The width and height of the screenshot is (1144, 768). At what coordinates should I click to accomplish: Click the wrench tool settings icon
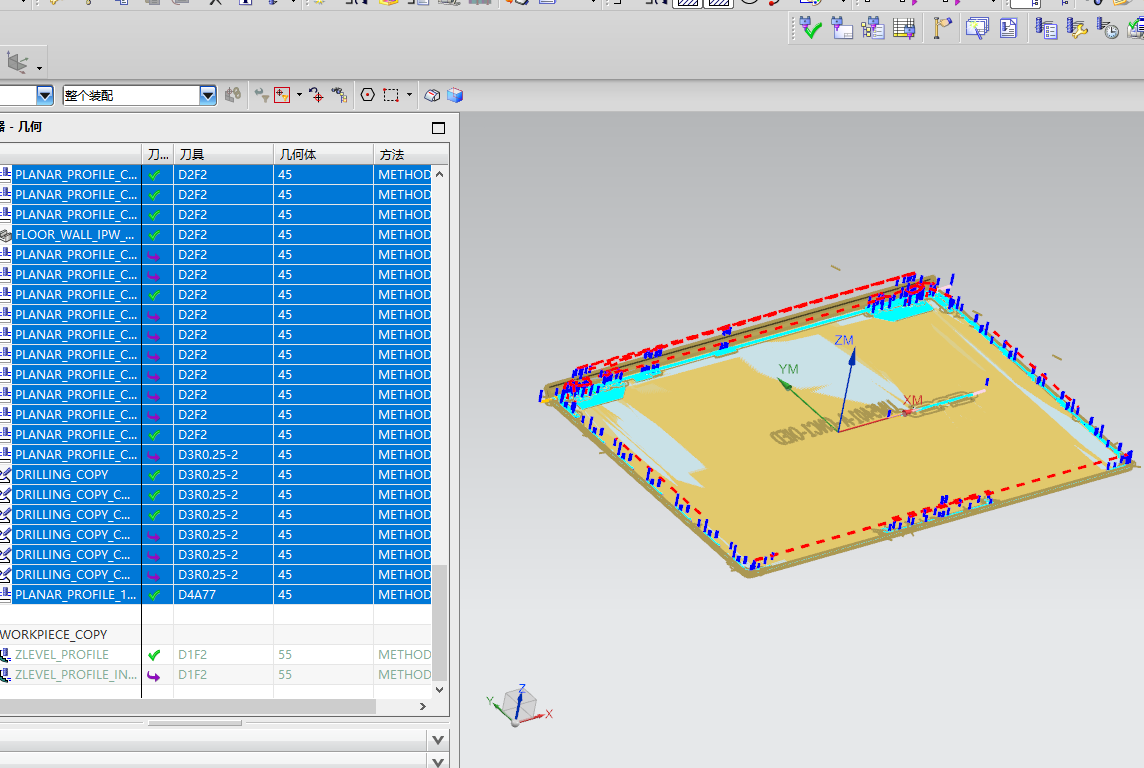[1077, 29]
